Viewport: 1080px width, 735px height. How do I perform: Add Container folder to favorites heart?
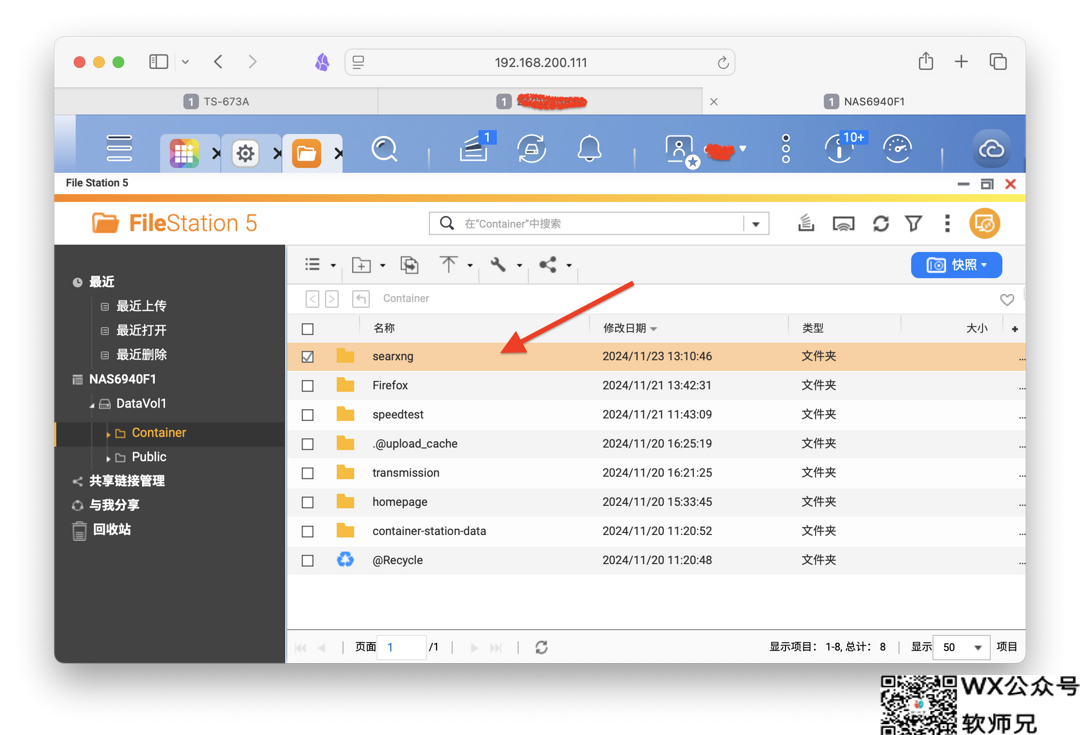tap(1006, 300)
